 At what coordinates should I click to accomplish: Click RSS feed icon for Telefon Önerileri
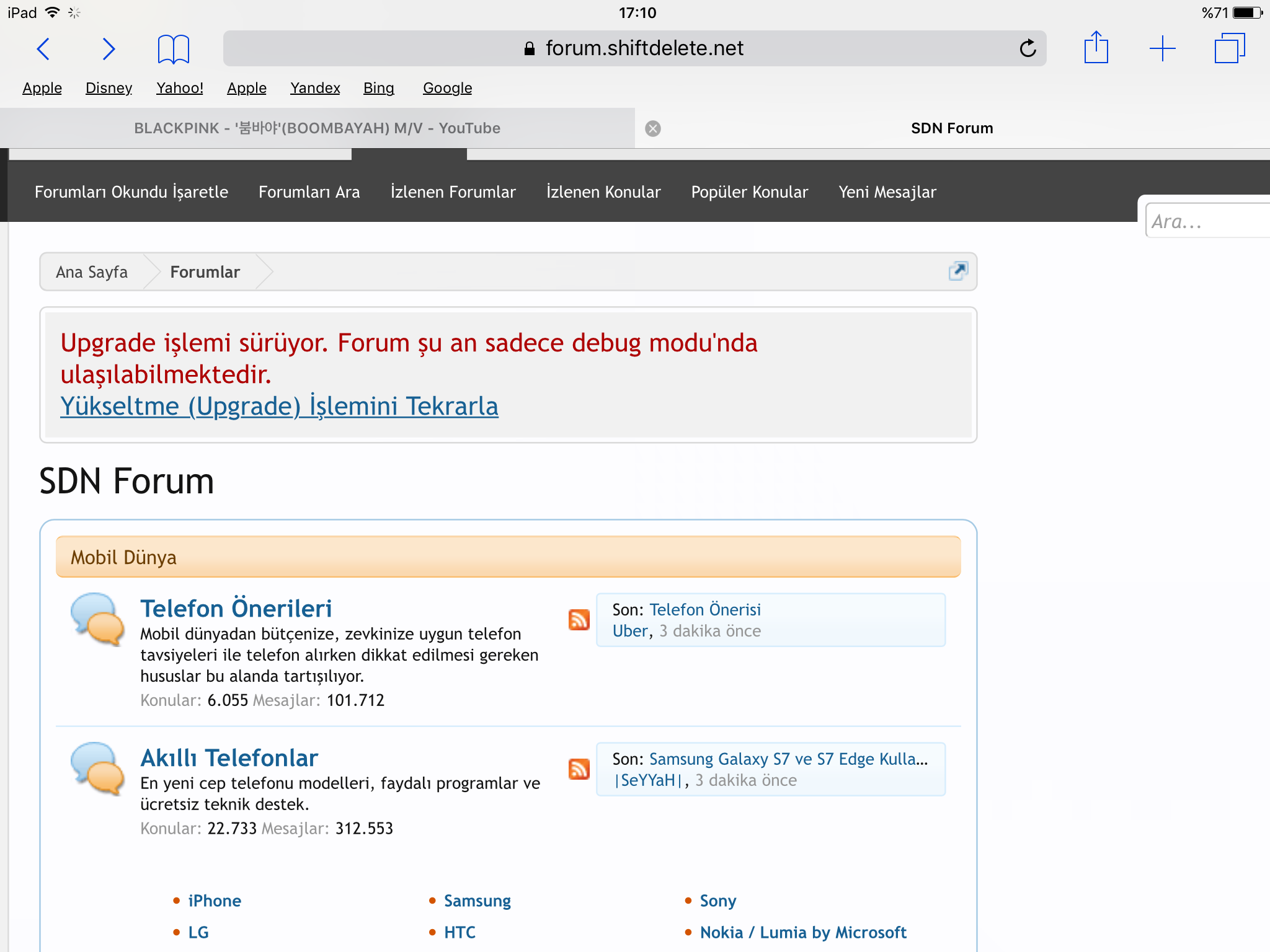point(579,619)
